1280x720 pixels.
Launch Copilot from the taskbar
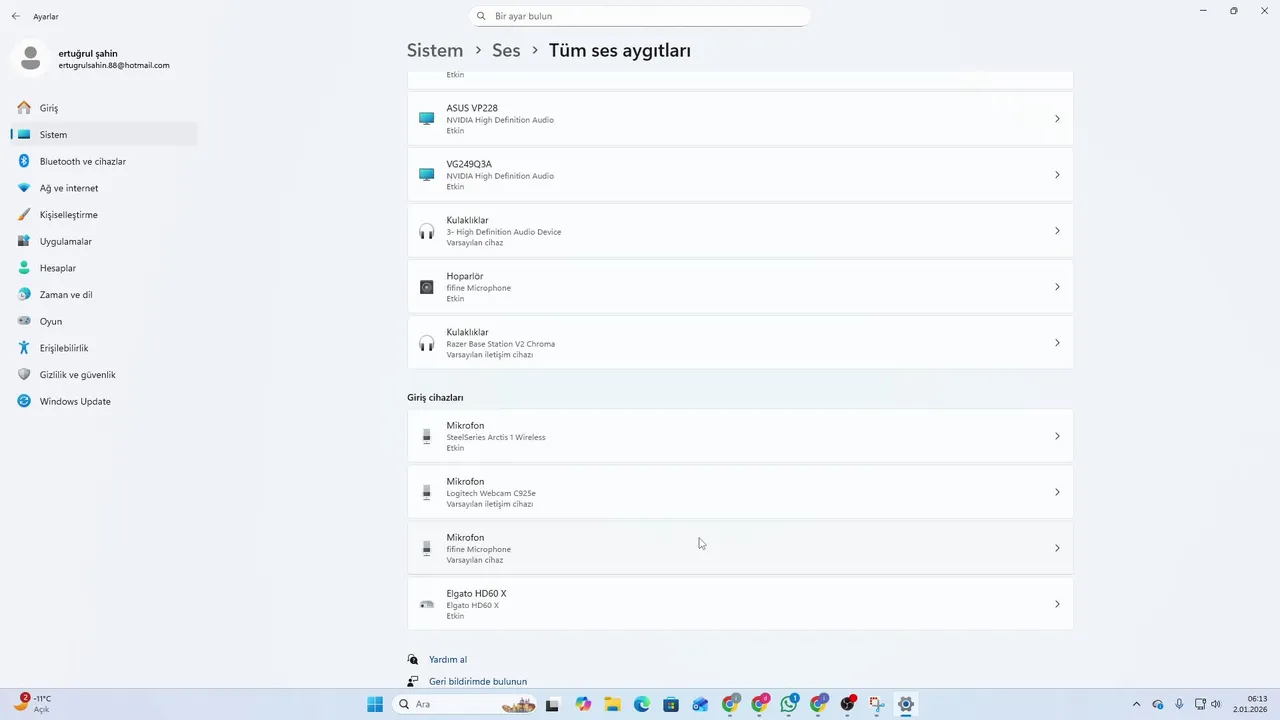(584, 704)
